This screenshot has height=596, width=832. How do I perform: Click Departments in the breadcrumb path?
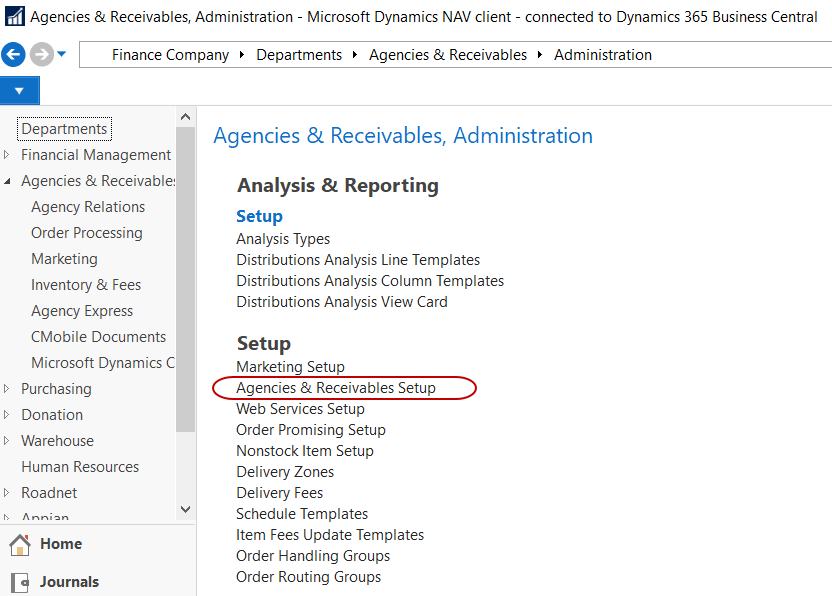coord(299,55)
